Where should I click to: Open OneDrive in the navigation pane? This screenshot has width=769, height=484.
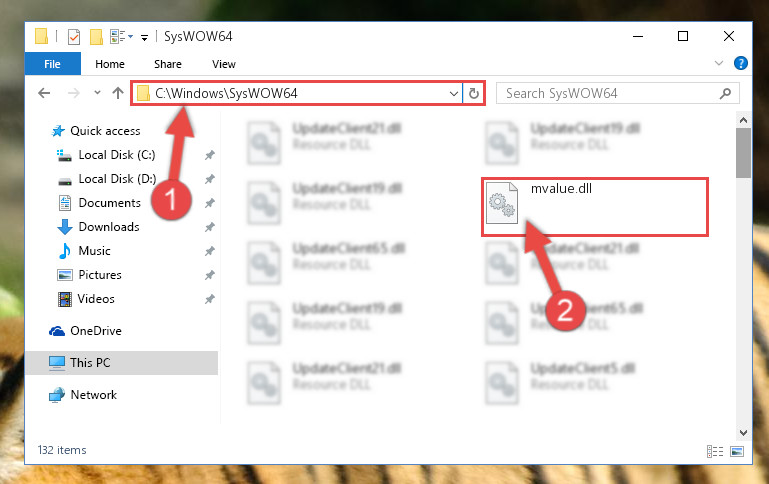point(96,331)
